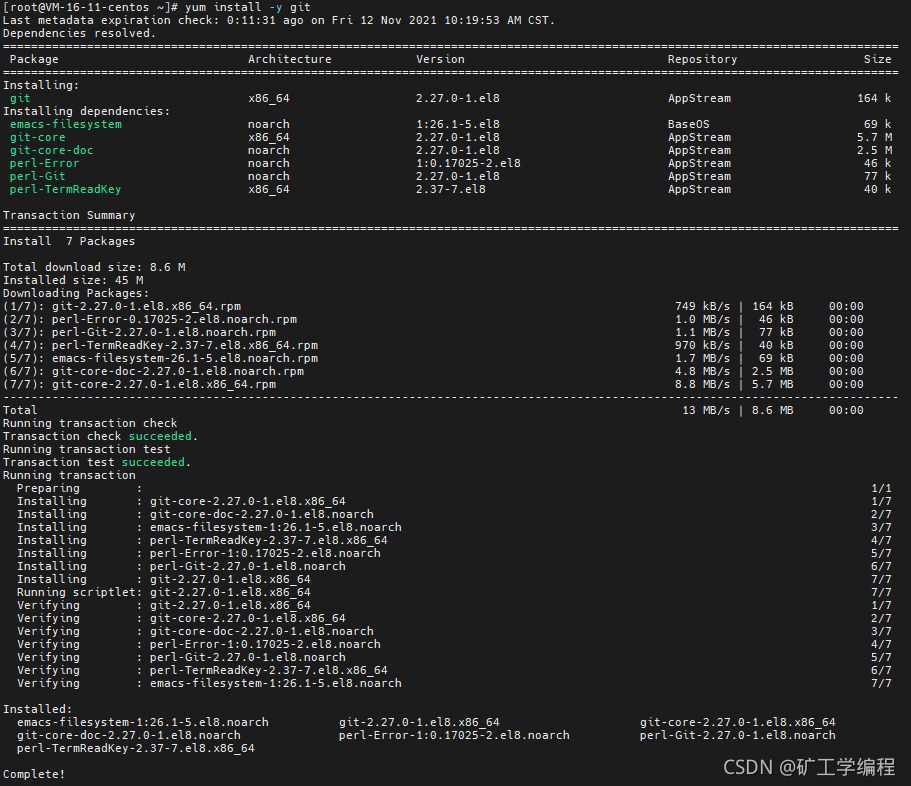Image resolution: width=911 pixels, height=786 pixels.
Task: Click the green 'git-core-doc' package name
Action: click(x=52, y=150)
